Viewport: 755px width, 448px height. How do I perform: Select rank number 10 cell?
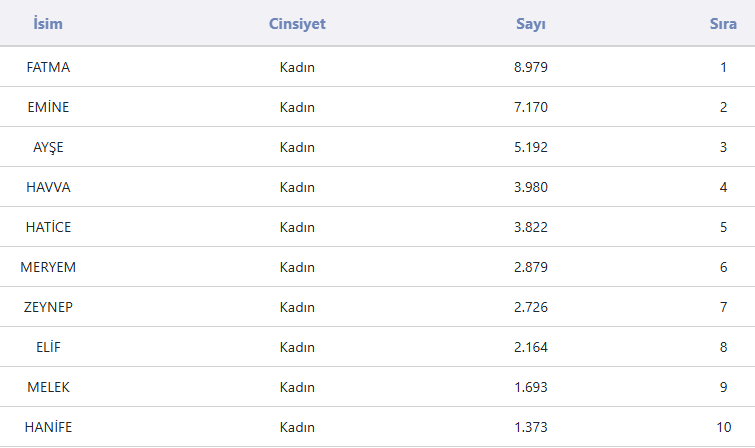click(x=723, y=427)
